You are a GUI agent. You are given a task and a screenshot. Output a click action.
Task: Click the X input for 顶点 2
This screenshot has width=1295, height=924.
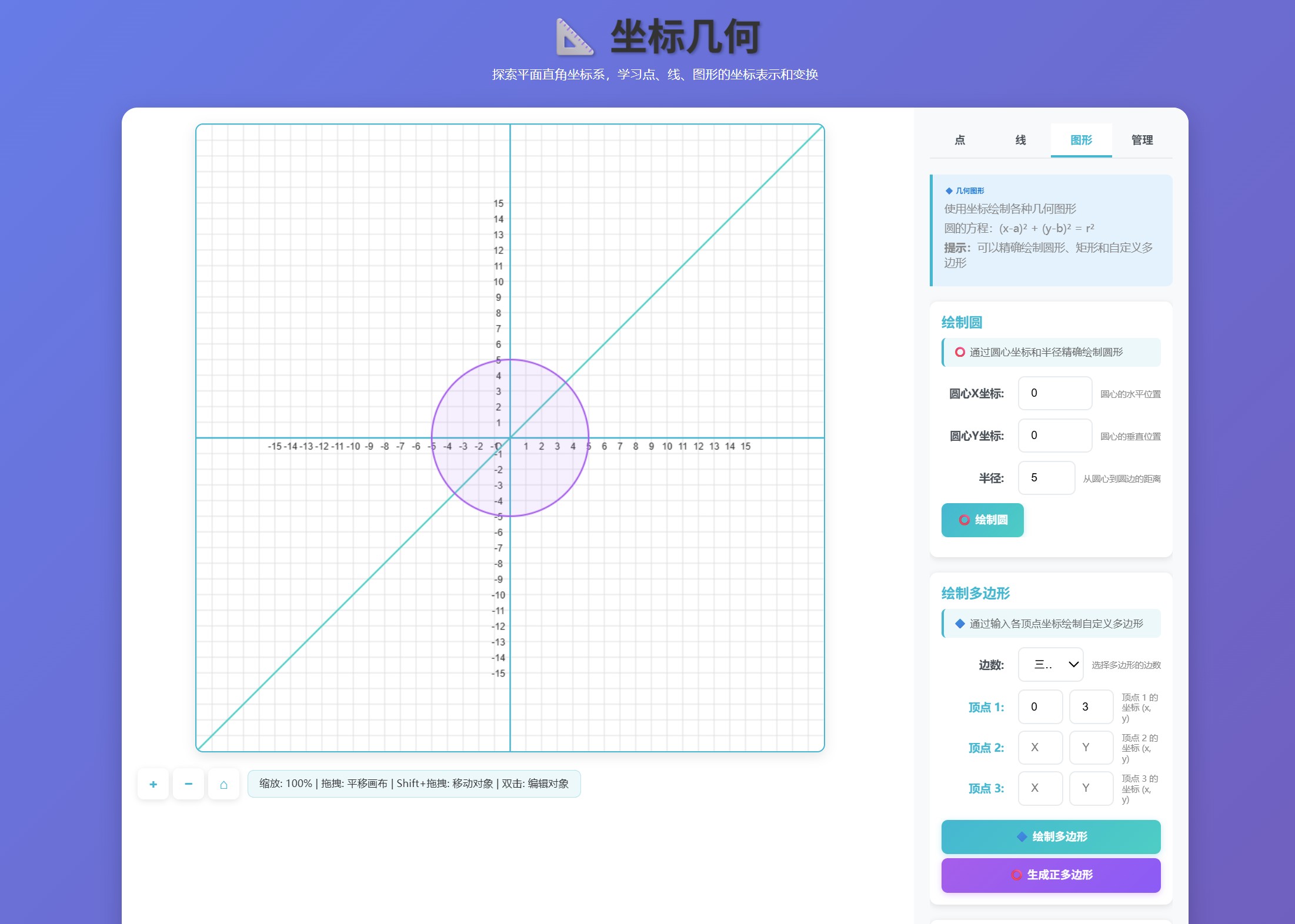coord(1040,747)
